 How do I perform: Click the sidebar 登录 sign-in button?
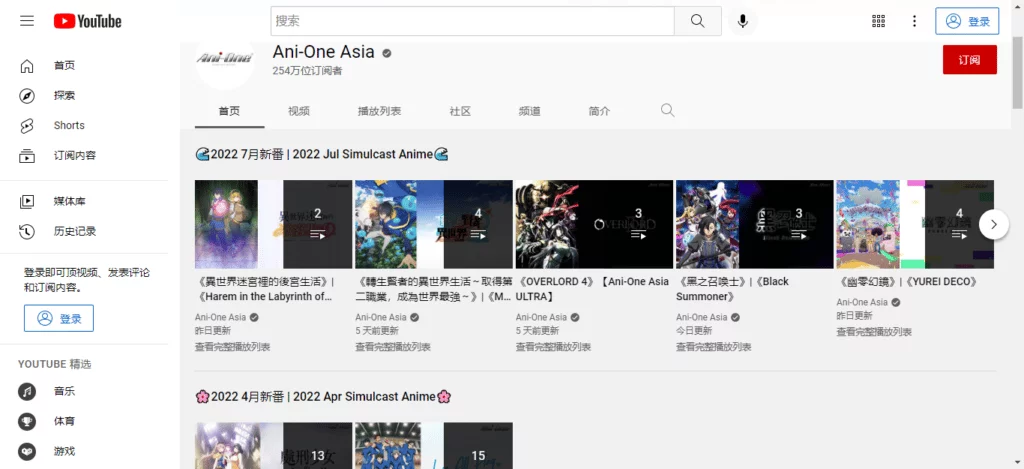pyautogui.click(x=59, y=318)
